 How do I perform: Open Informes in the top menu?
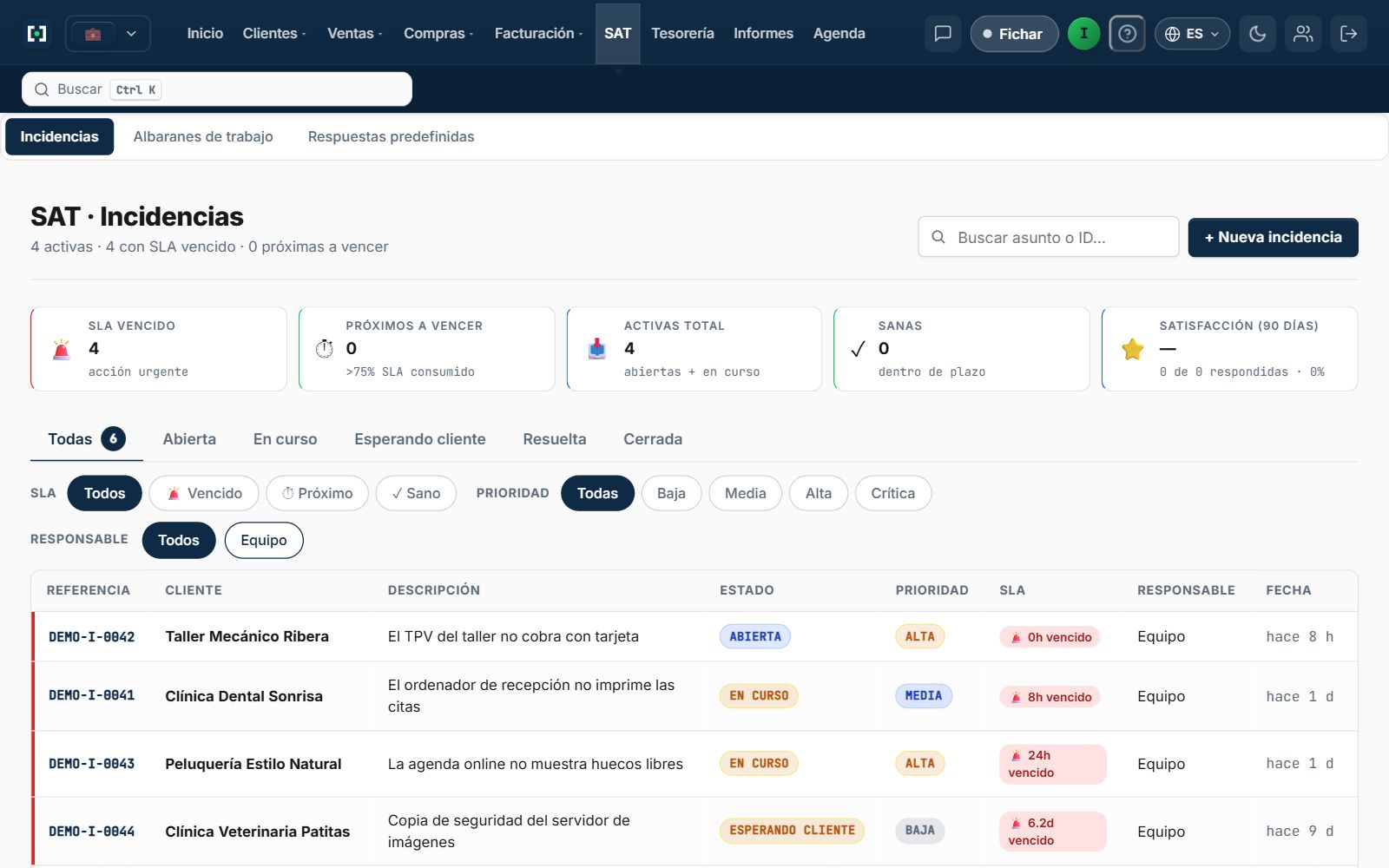tap(763, 33)
